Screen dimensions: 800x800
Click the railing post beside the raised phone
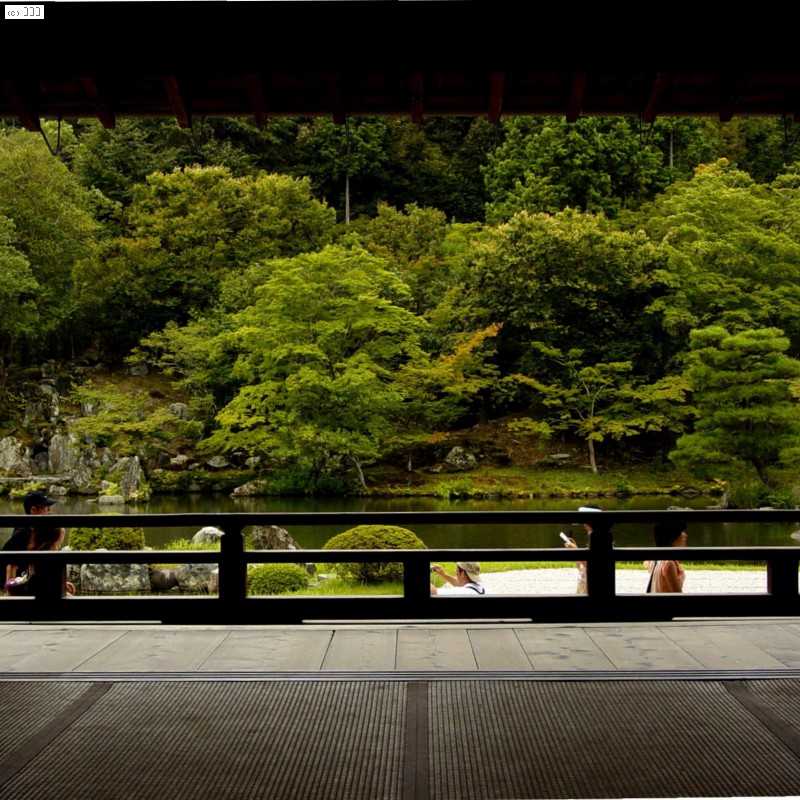click(601, 565)
